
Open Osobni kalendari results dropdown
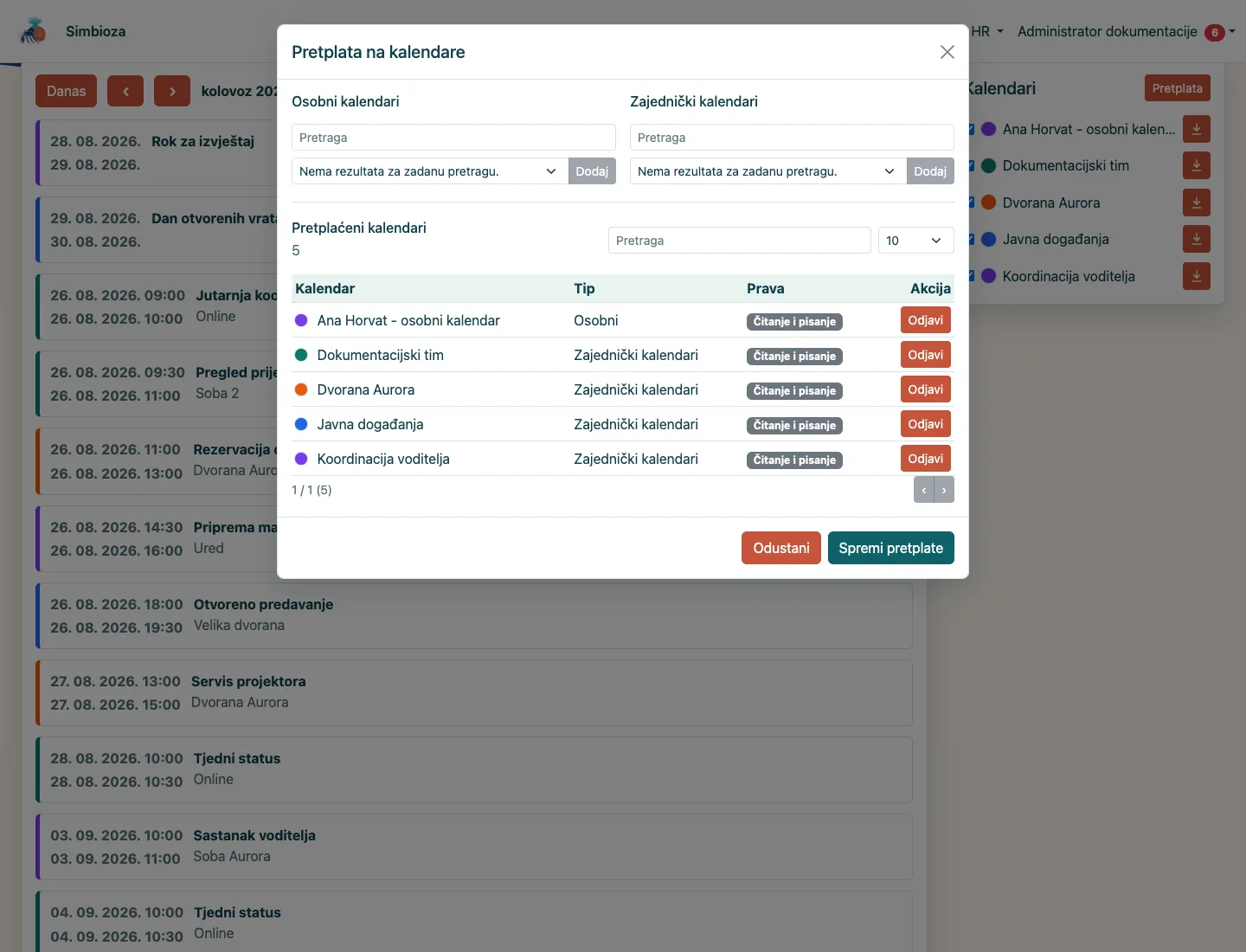(x=430, y=171)
